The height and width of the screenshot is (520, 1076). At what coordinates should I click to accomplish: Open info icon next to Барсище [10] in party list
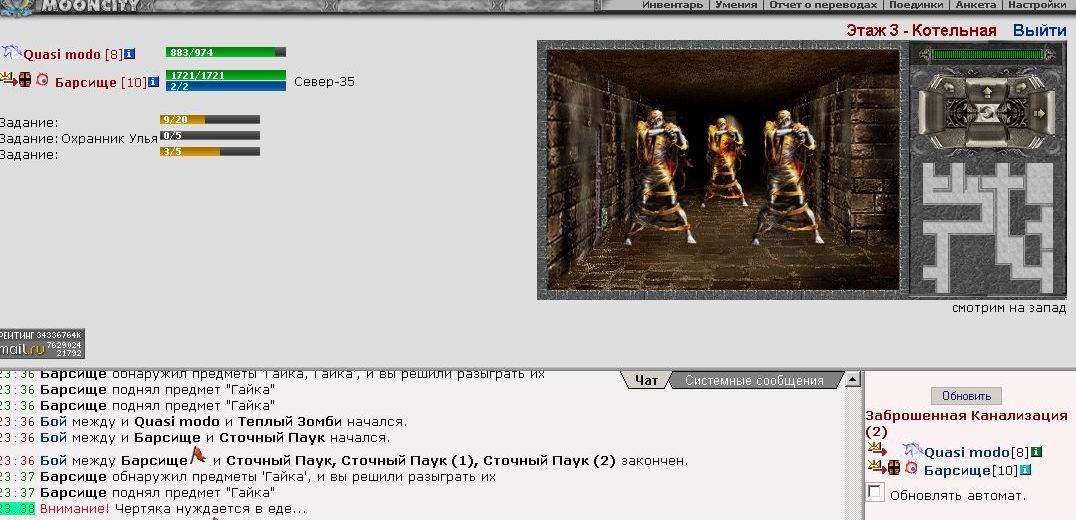pos(153,82)
